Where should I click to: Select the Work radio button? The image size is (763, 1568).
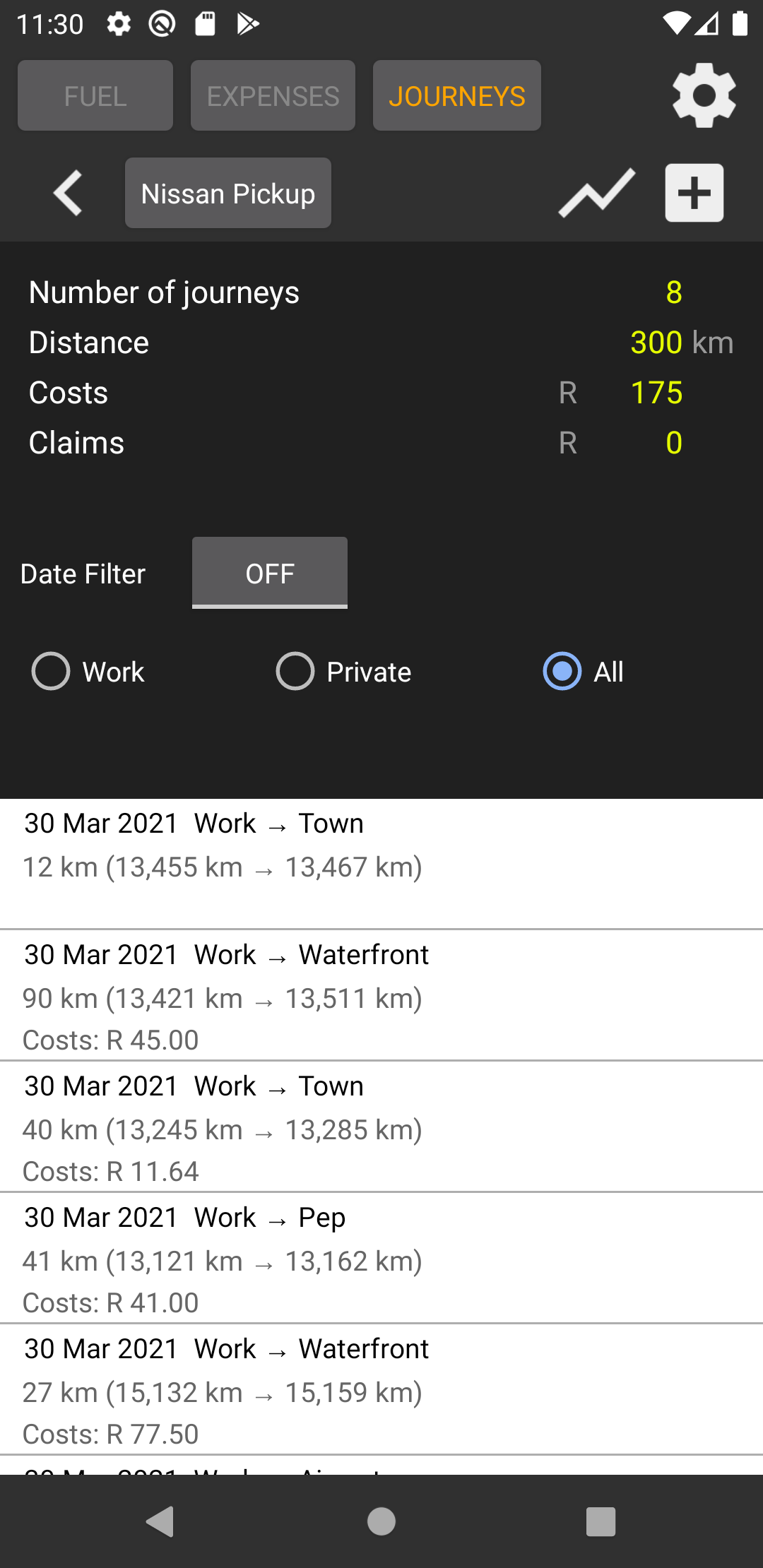coord(88,671)
